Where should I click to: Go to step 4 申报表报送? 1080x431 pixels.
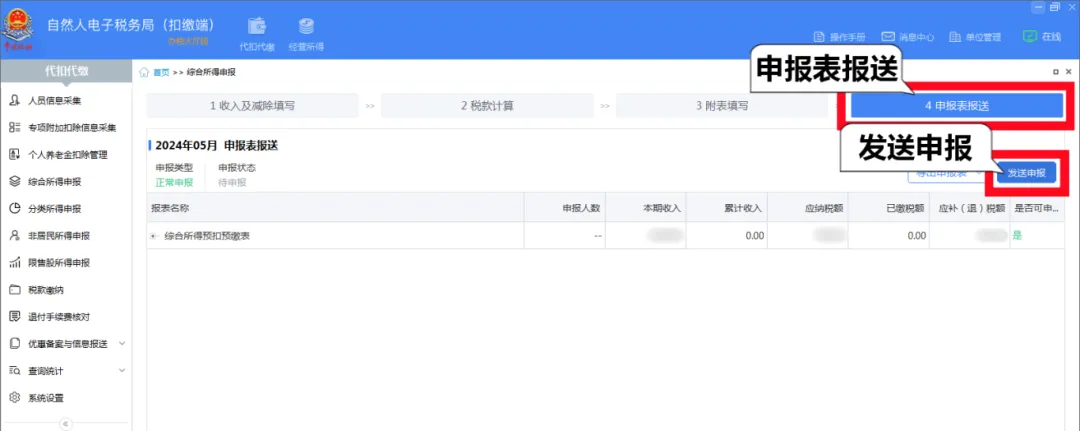click(957, 106)
